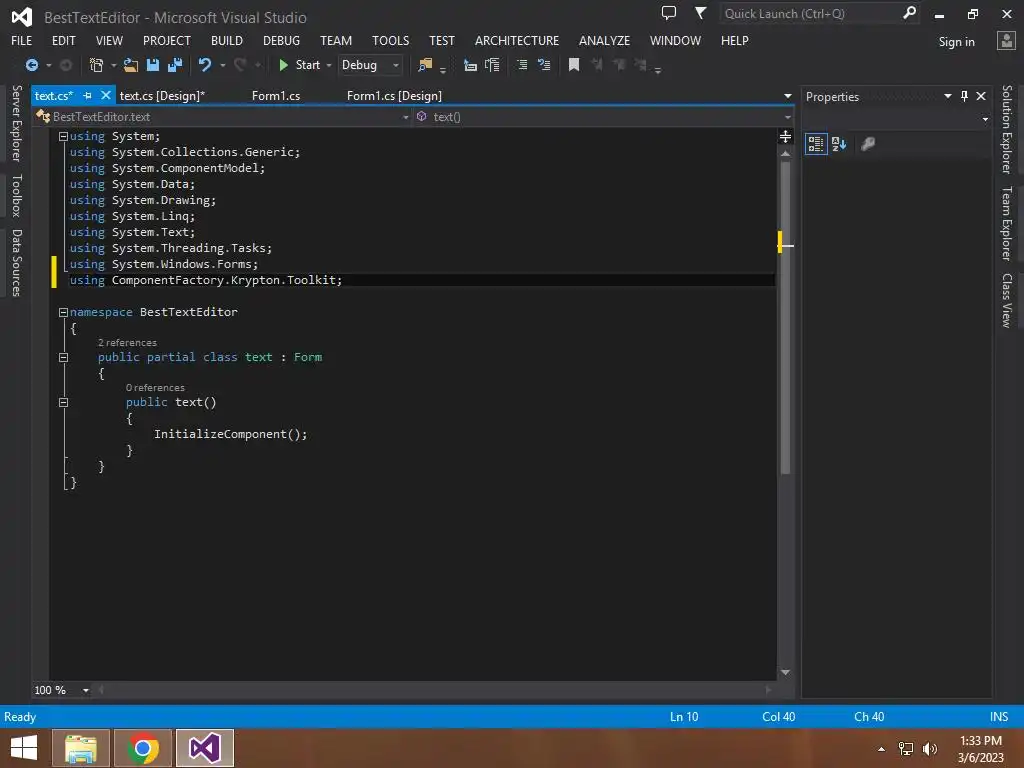Open the FILE menu
Image resolution: width=1024 pixels, height=768 pixels.
point(22,40)
